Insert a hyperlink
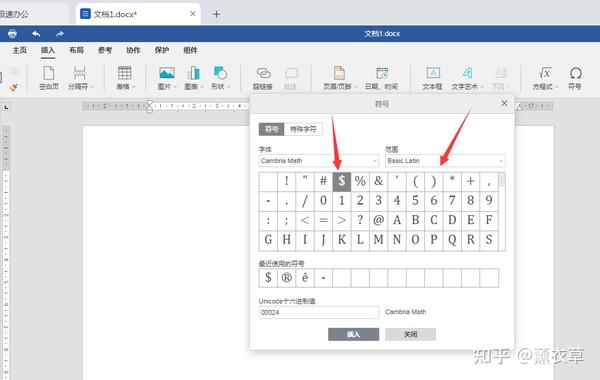The height and width of the screenshot is (380, 600). pyautogui.click(x=263, y=78)
